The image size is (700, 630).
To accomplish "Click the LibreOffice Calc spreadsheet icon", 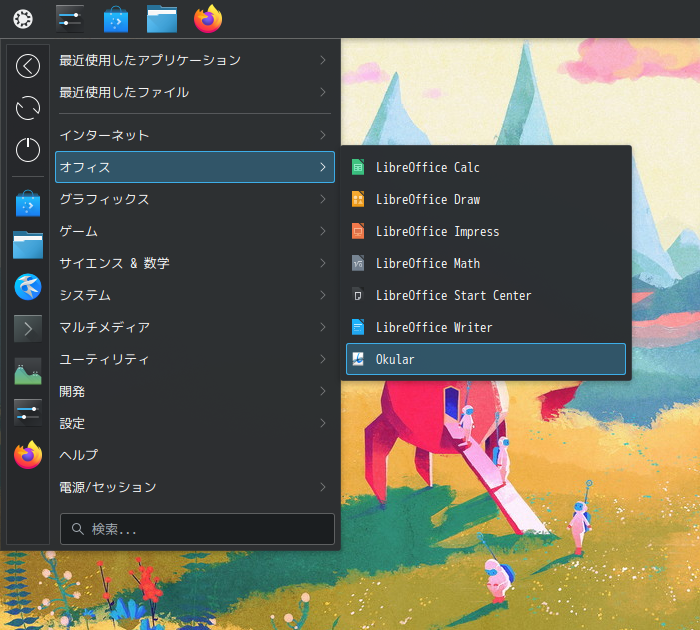I will tap(358, 167).
